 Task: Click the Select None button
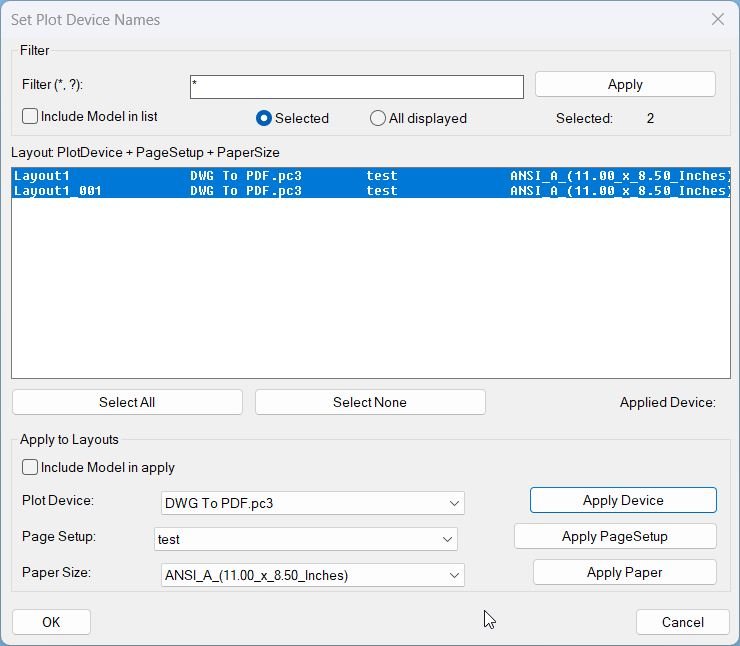[x=370, y=402]
